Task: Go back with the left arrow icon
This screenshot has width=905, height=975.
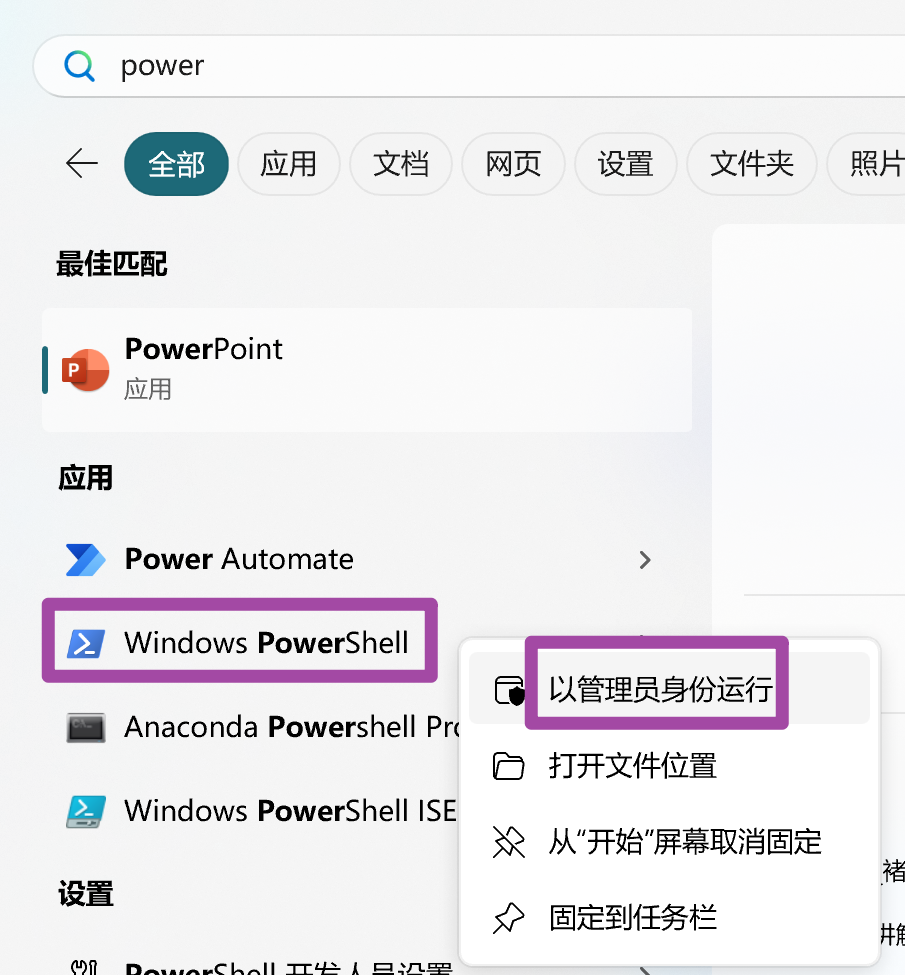Action: coord(82,164)
